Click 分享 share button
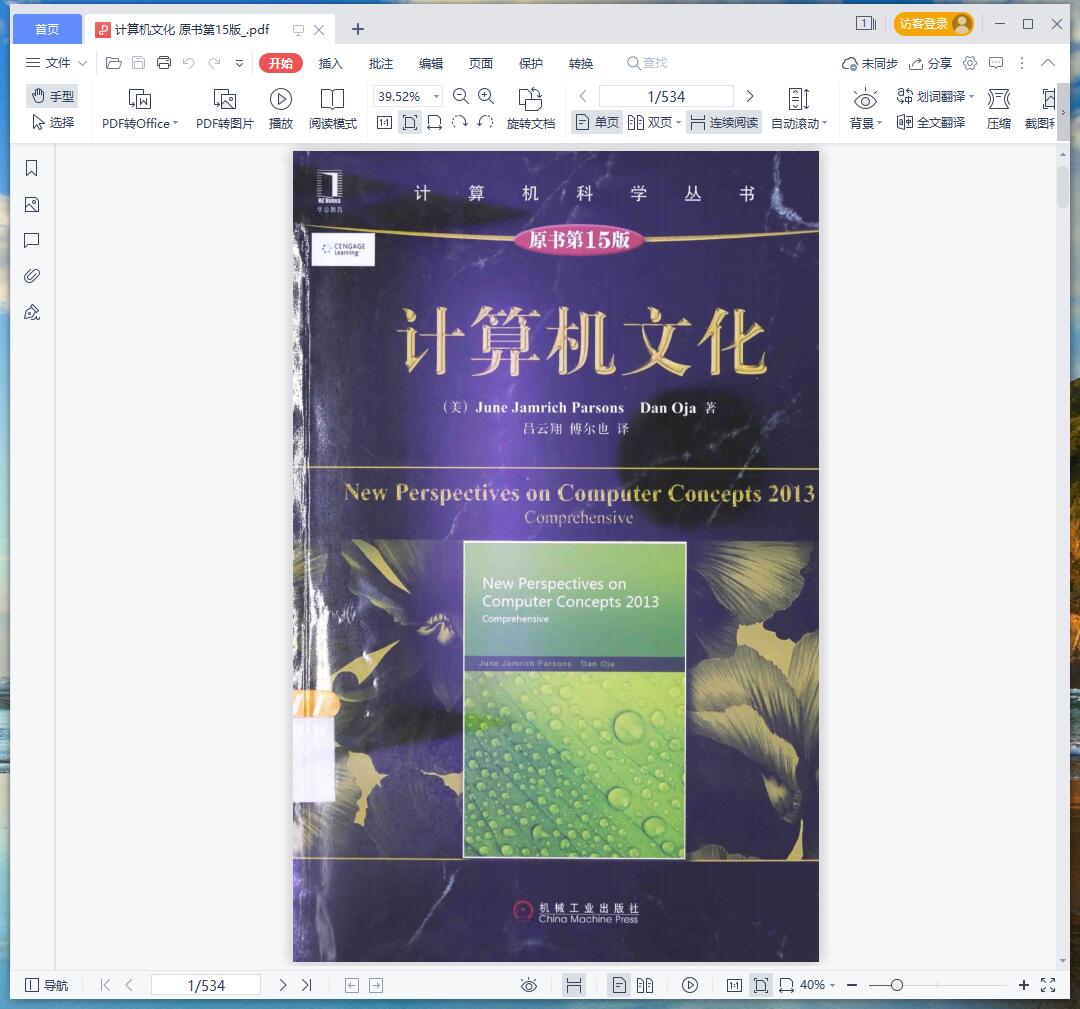The width and height of the screenshot is (1080, 1009). [930, 63]
